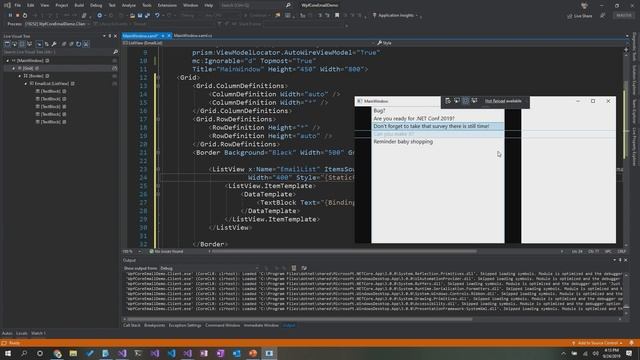Switch to the Locals tab

coord(22,333)
